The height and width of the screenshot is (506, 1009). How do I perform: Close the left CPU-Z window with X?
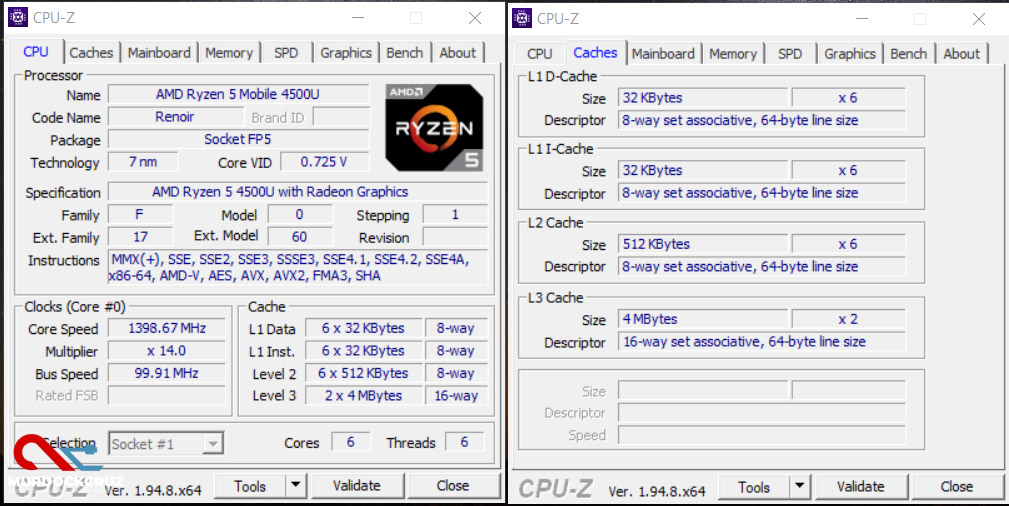pos(475,18)
